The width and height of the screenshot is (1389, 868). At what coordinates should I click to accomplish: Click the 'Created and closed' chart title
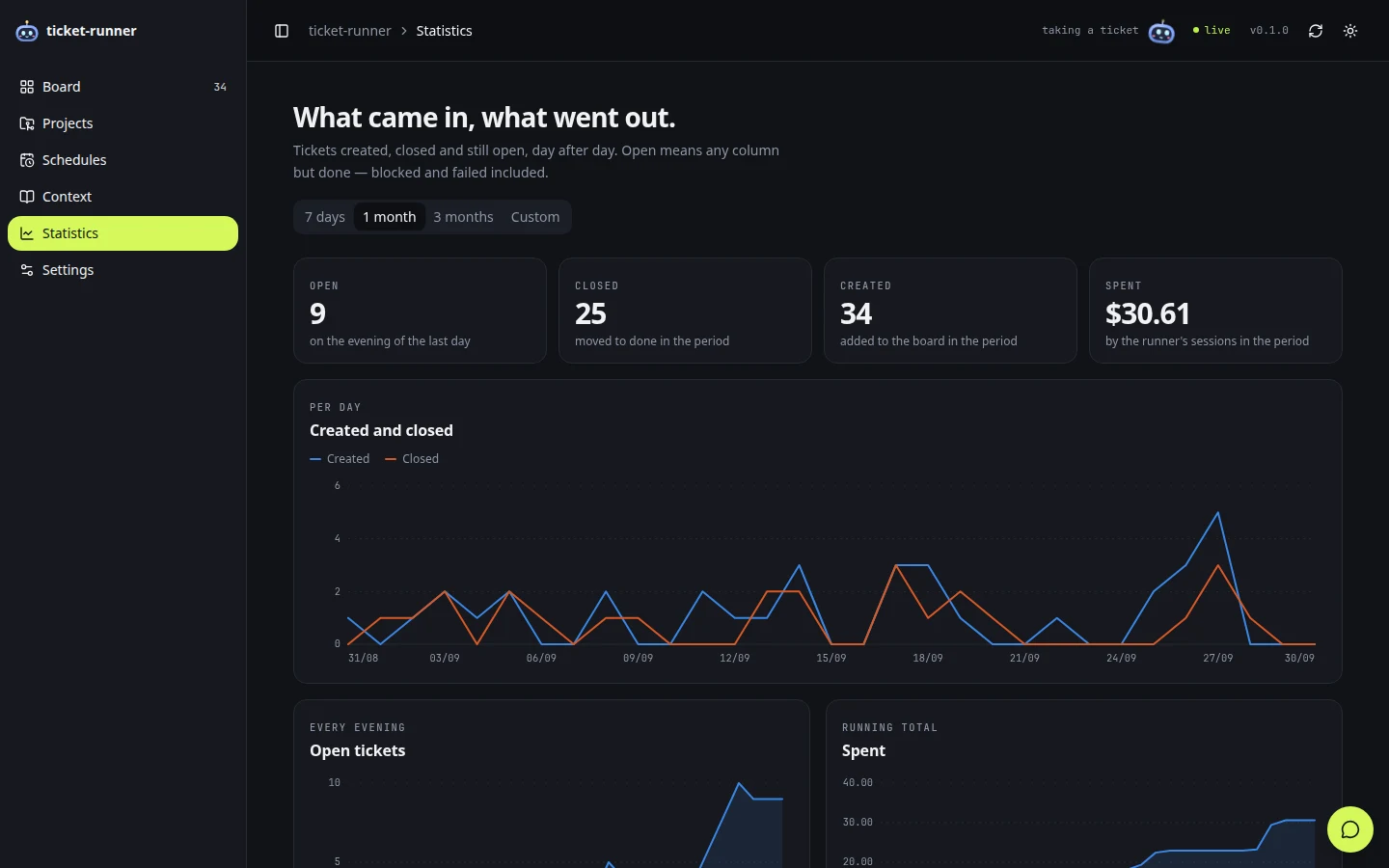[x=381, y=430]
